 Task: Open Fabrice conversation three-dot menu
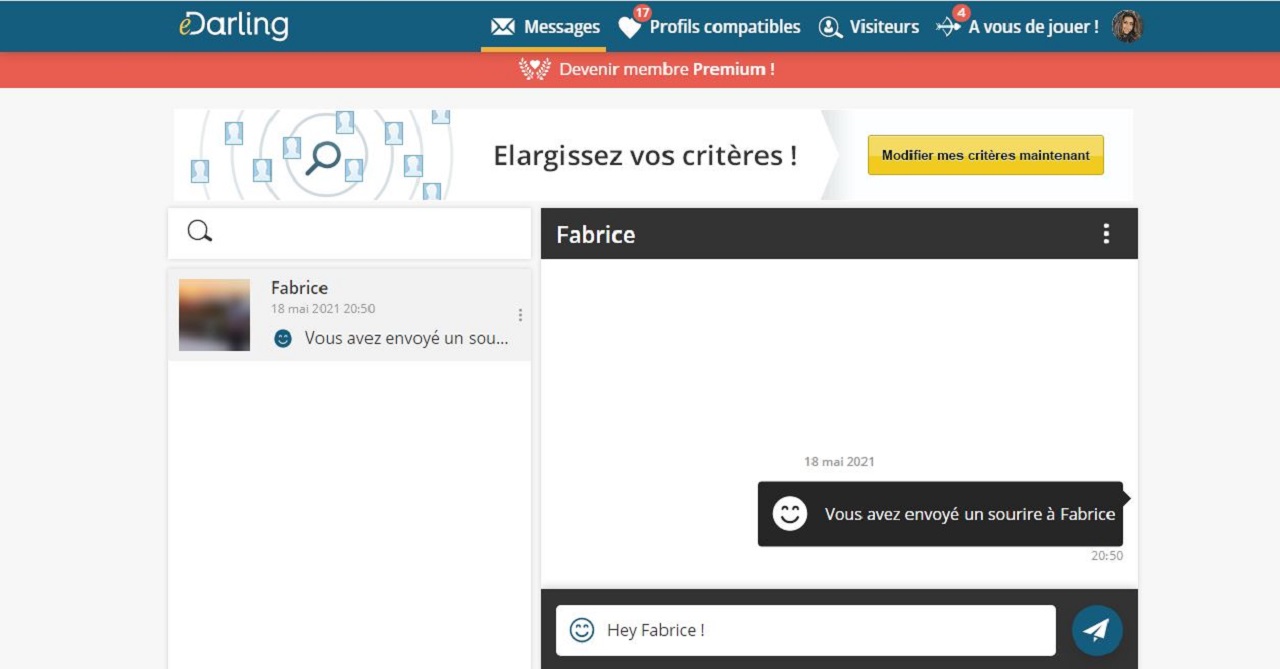click(x=519, y=314)
